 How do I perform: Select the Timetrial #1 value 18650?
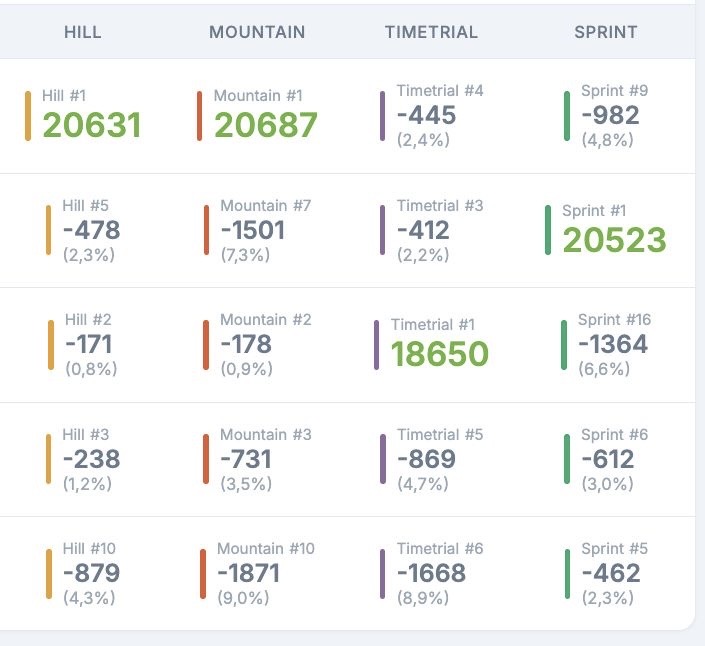[x=439, y=354]
